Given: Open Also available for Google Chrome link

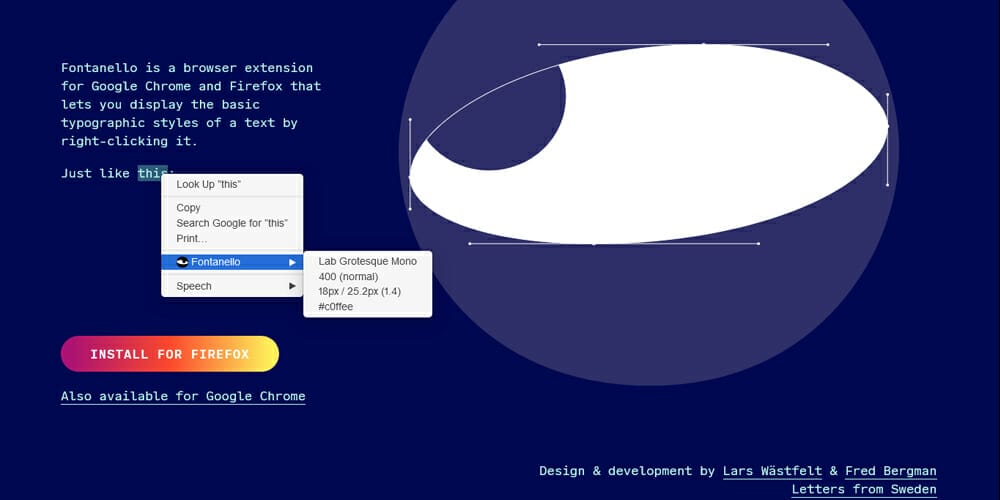Looking at the screenshot, I should [183, 396].
